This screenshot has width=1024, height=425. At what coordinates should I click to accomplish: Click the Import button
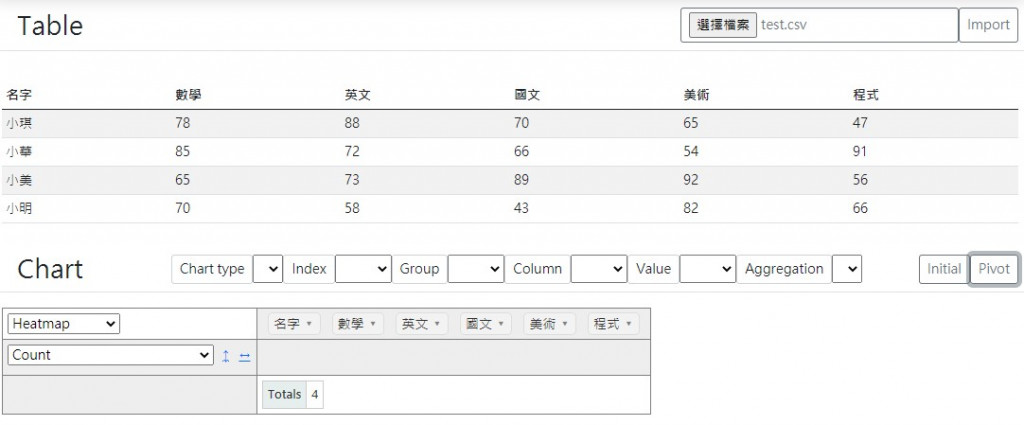click(988, 25)
